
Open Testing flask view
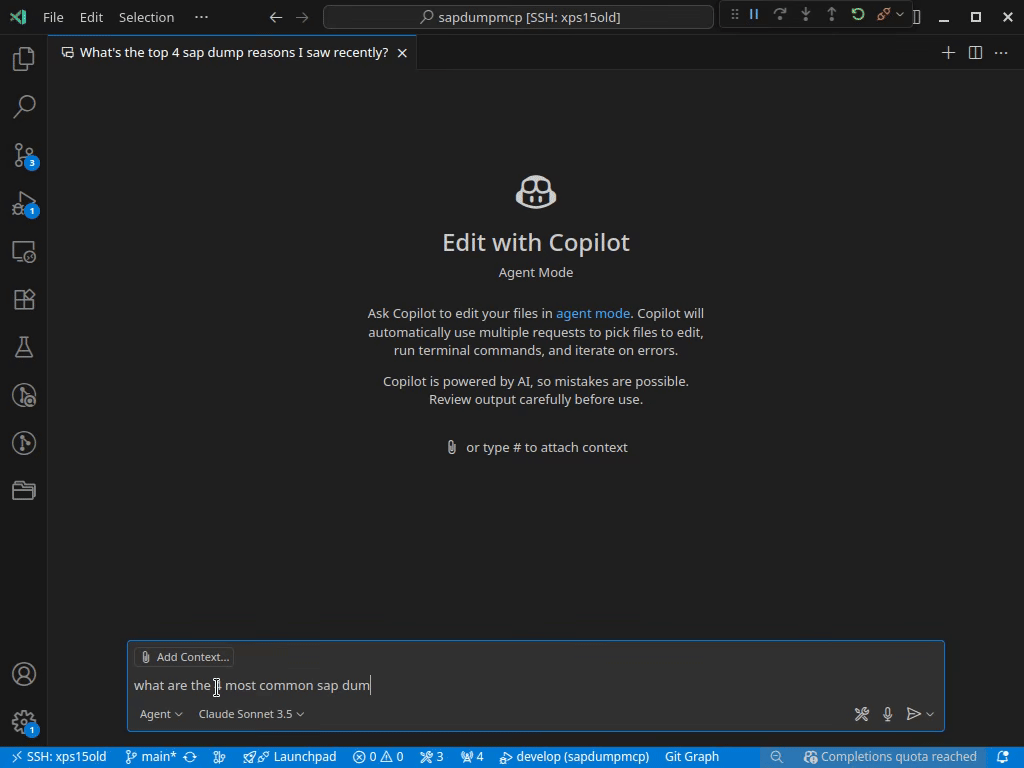point(24,347)
